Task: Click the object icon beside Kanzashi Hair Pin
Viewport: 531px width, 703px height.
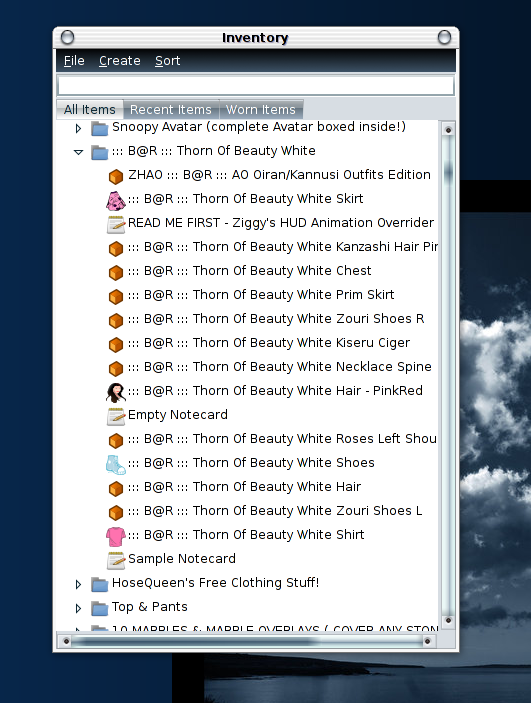Action: (x=116, y=248)
